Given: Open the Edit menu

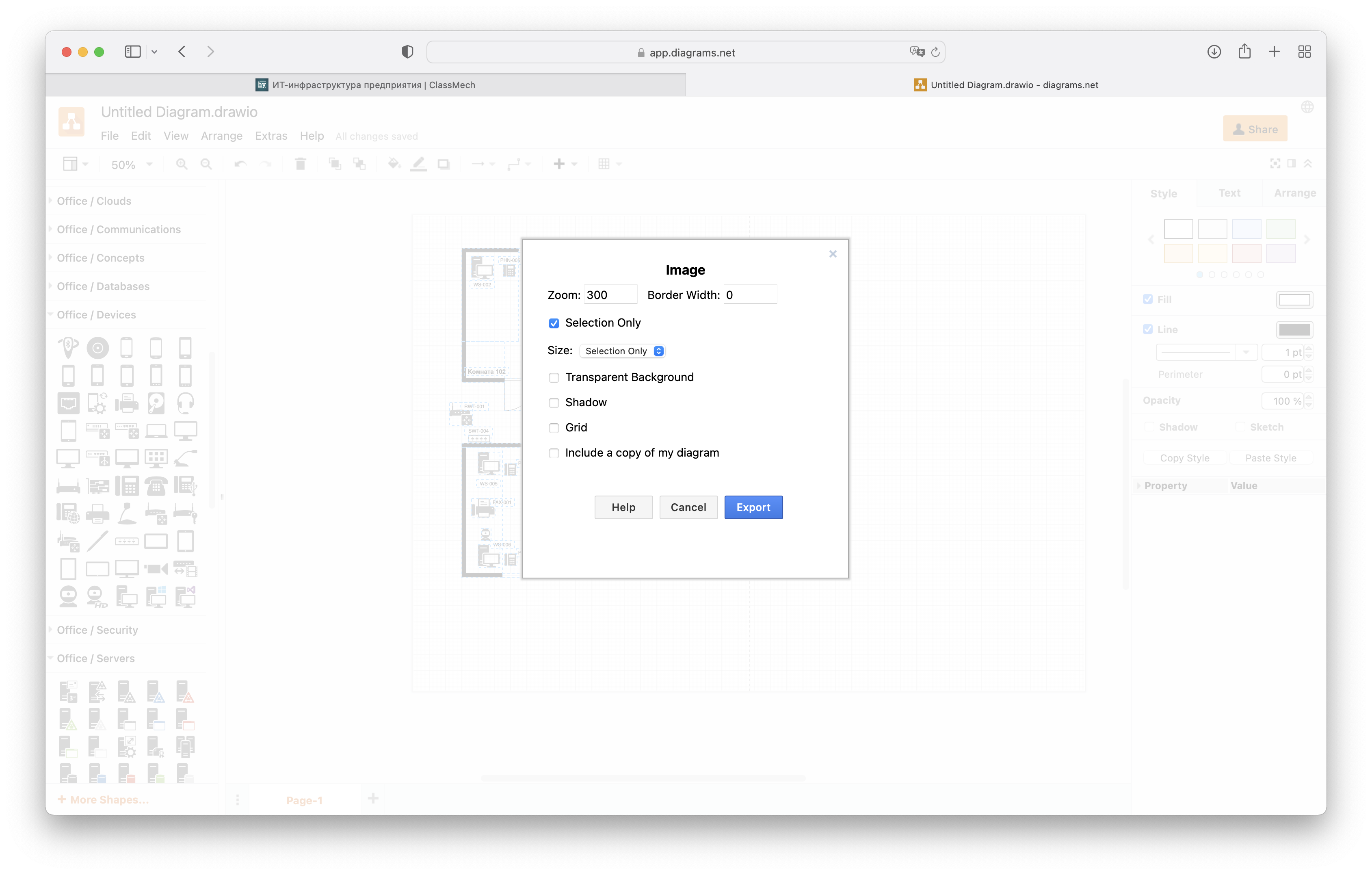Looking at the screenshot, I should (141, 136).
